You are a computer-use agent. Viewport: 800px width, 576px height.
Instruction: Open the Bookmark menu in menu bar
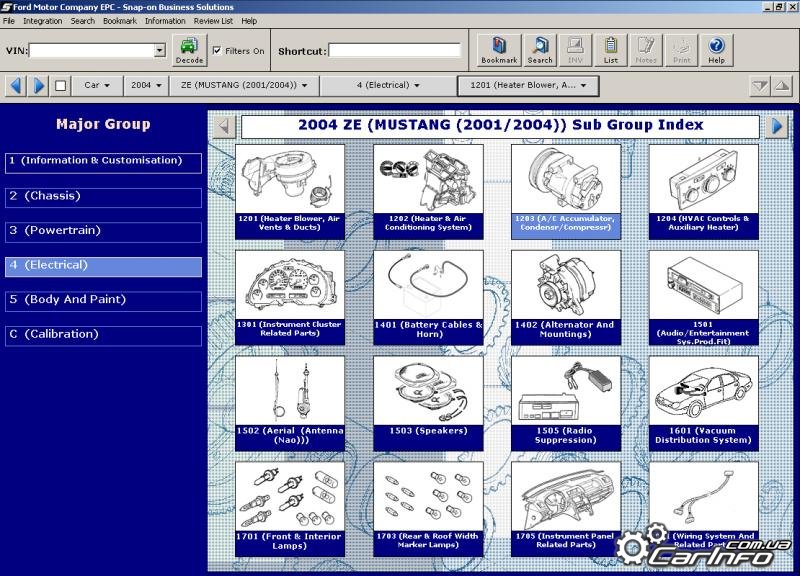pos(120,21)
